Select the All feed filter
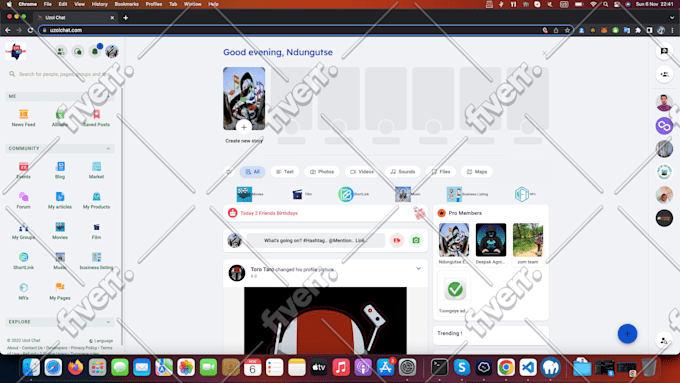This screenshot has height=383, width=680. coord(252,172)
